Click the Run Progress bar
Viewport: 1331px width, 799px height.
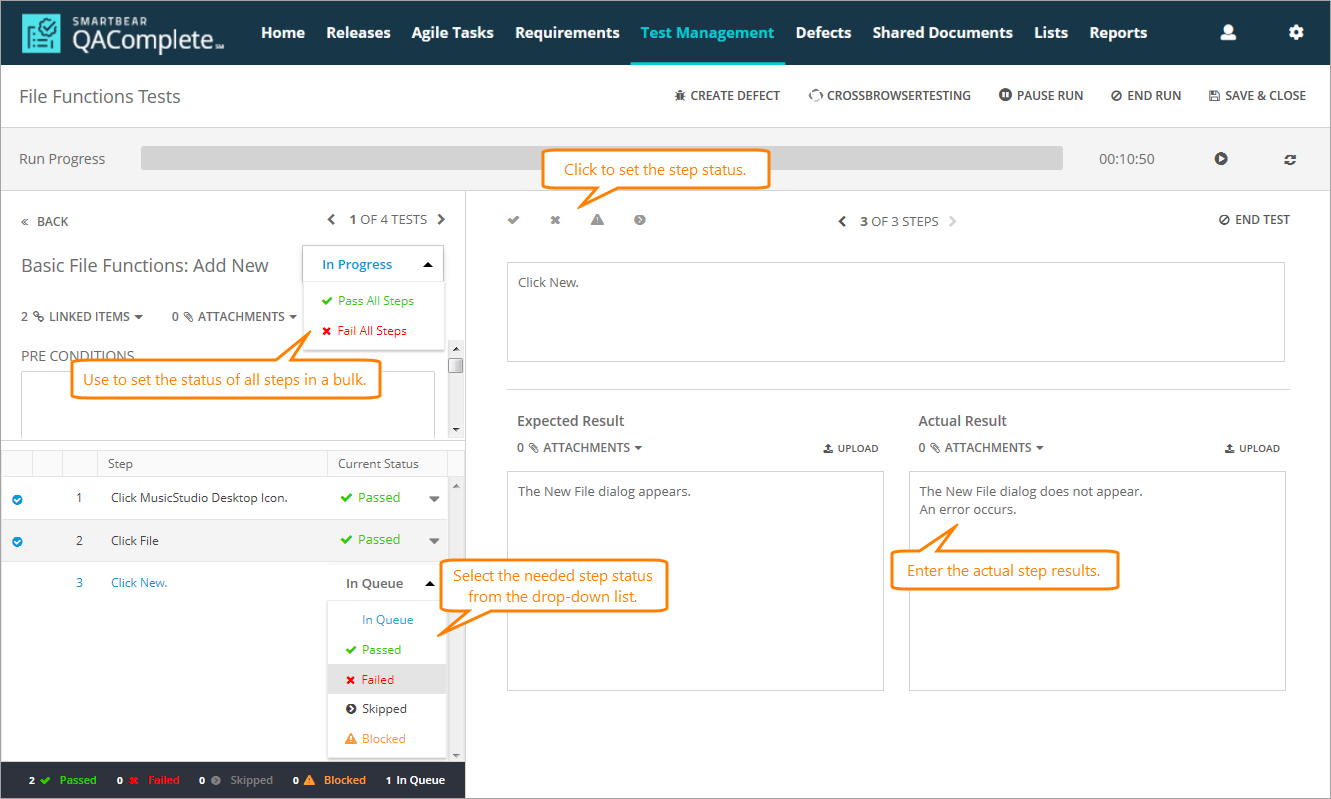tap(601, 159)
